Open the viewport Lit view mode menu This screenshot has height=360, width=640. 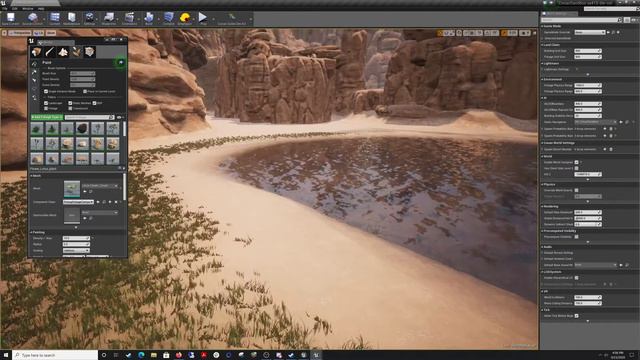(x=38, y=33)
